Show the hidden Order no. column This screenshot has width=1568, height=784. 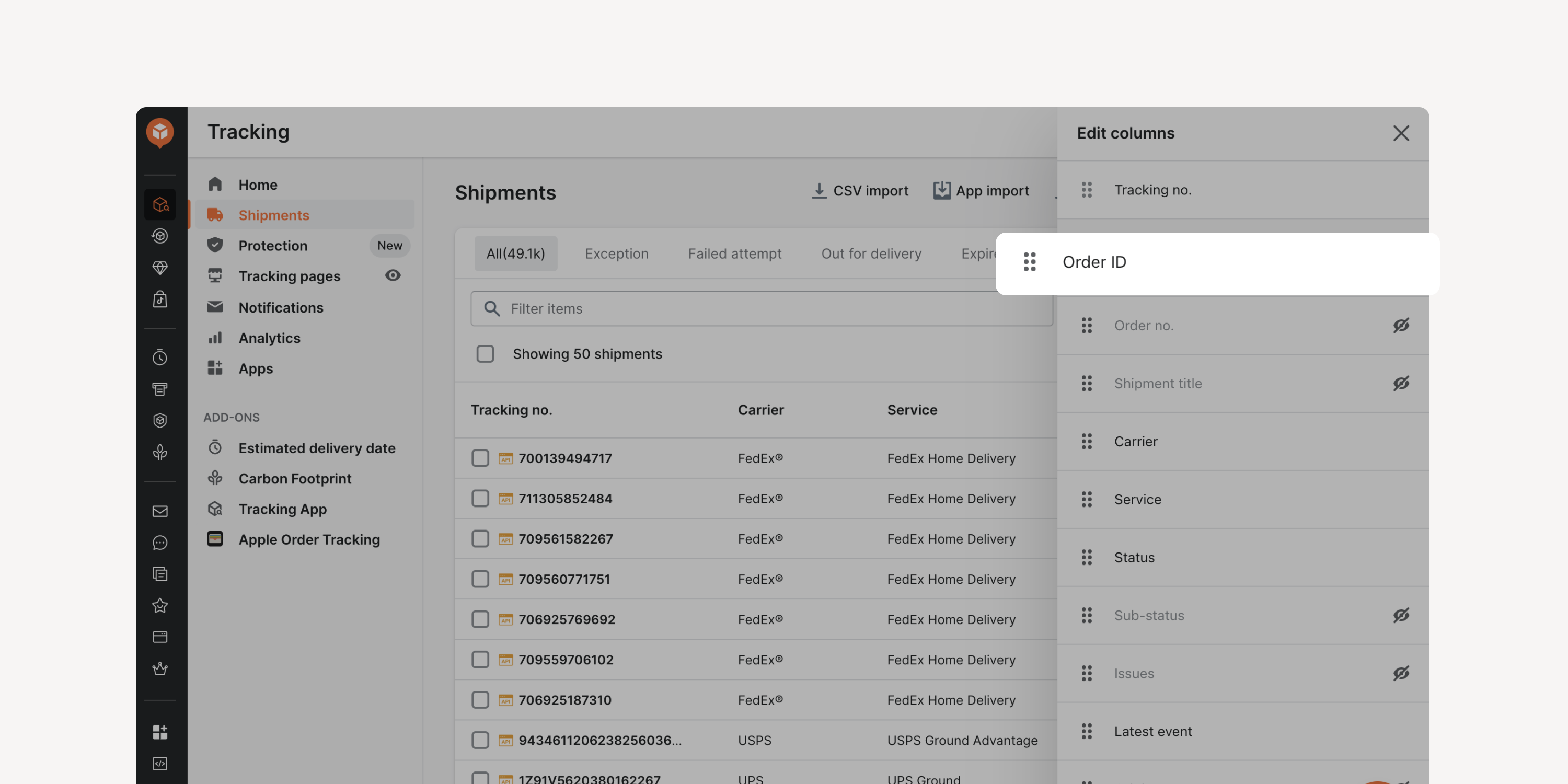tap(1401, 326)
